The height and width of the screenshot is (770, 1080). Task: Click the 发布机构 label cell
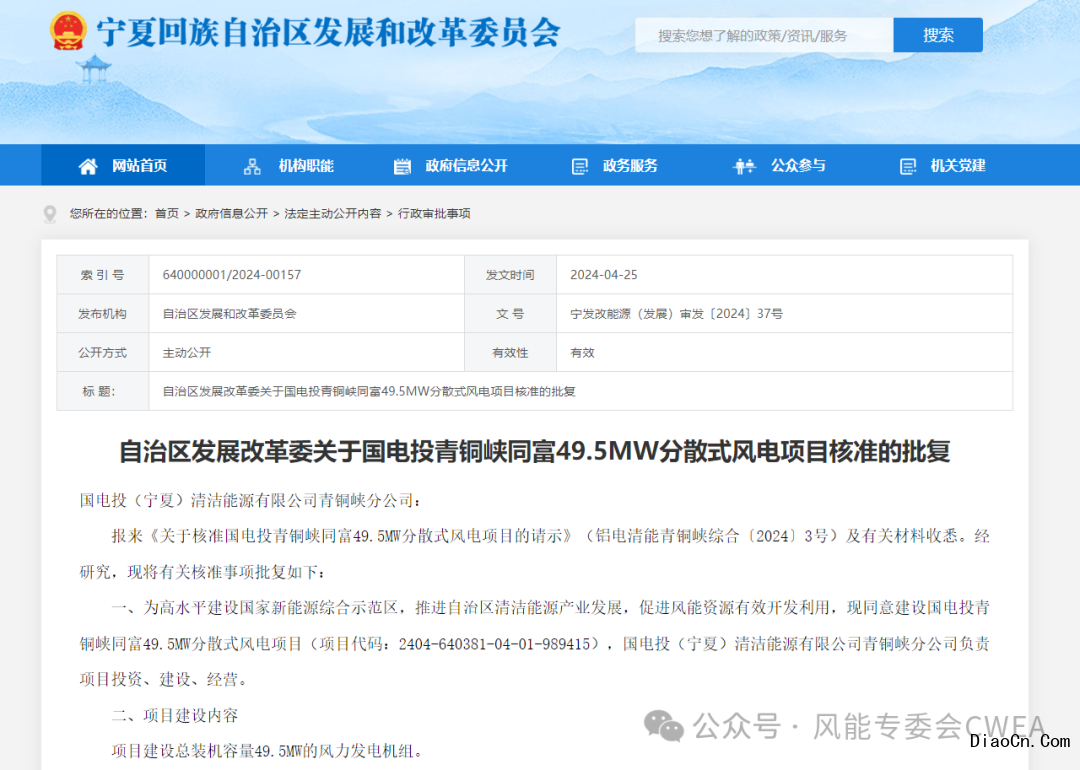click(x=103, y=314)
